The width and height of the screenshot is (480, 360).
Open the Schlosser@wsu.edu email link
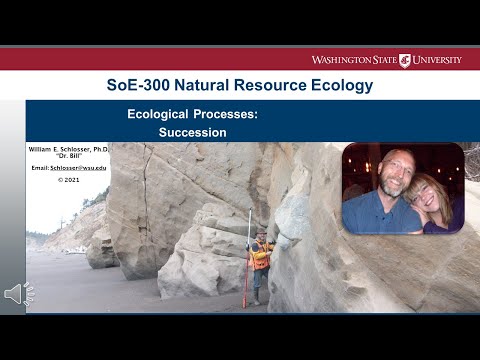(78, 168)
